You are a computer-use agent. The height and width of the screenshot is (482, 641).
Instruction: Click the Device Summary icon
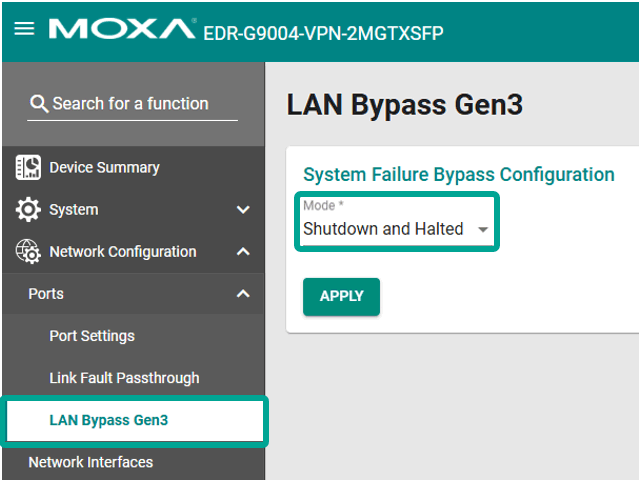point(28,168)
